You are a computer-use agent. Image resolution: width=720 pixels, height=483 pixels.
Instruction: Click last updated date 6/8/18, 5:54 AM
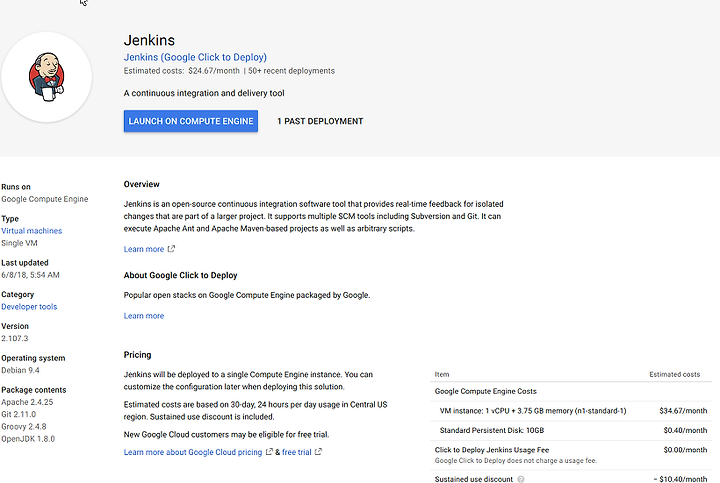pyautogui.click(x=30, y=275)
